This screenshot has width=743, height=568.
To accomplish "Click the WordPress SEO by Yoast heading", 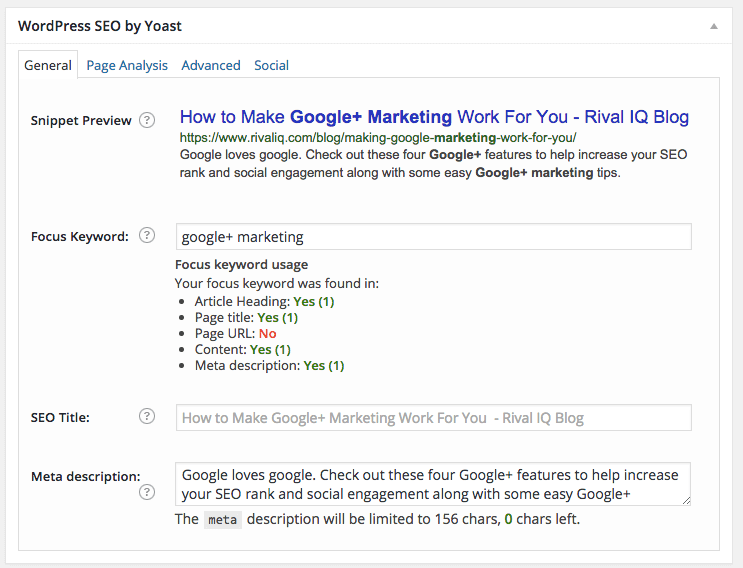I will point(100,26).
